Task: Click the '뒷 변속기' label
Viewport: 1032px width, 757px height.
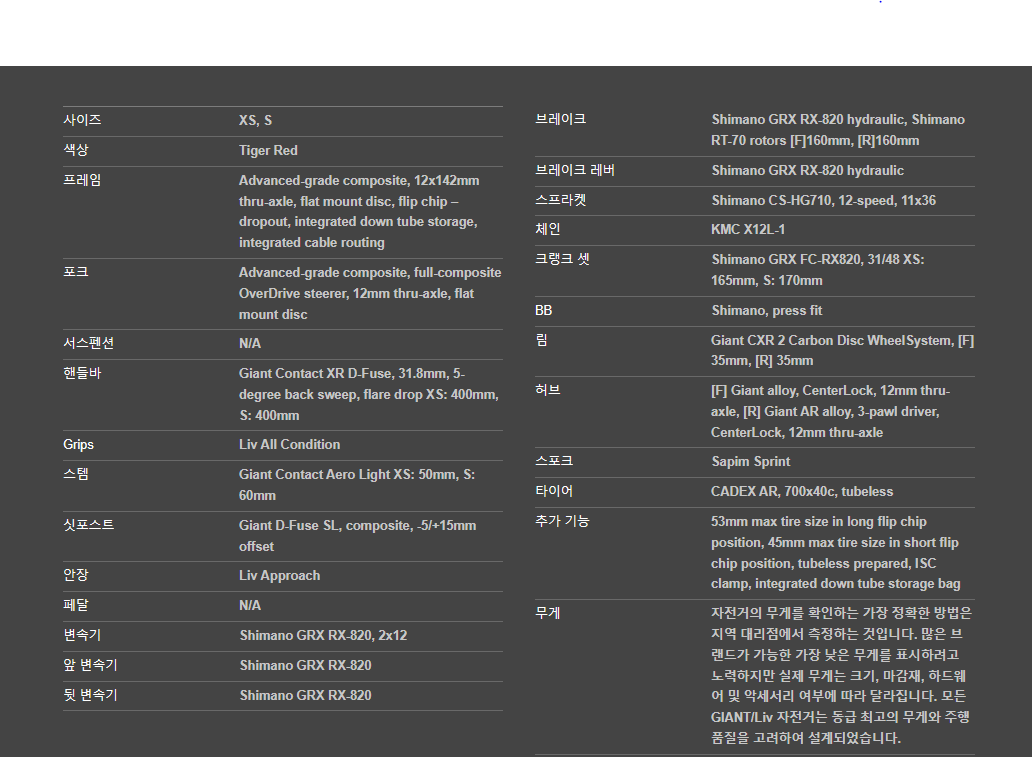Action: pyautogui.click(x=90, y=695)
